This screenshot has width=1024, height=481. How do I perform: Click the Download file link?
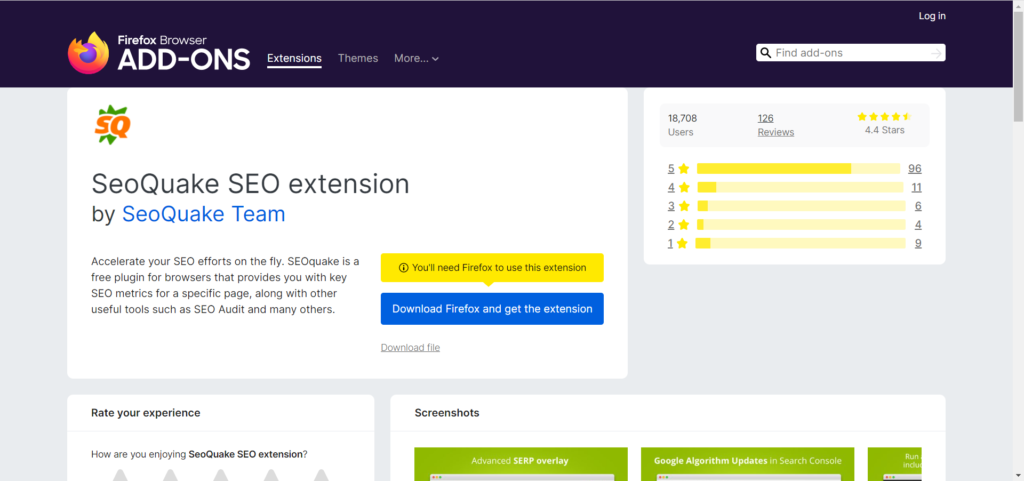click(410, 347)
